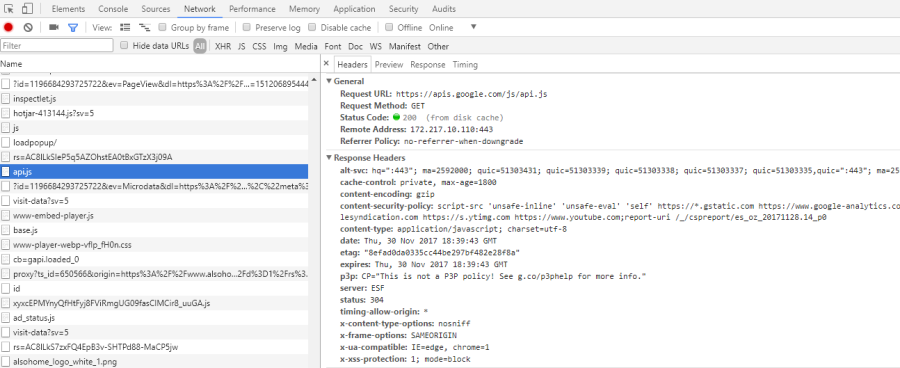The height and width of the screenshot is (368, 900).
Task: Click the Filter text input field
Action: click(57, 45)
